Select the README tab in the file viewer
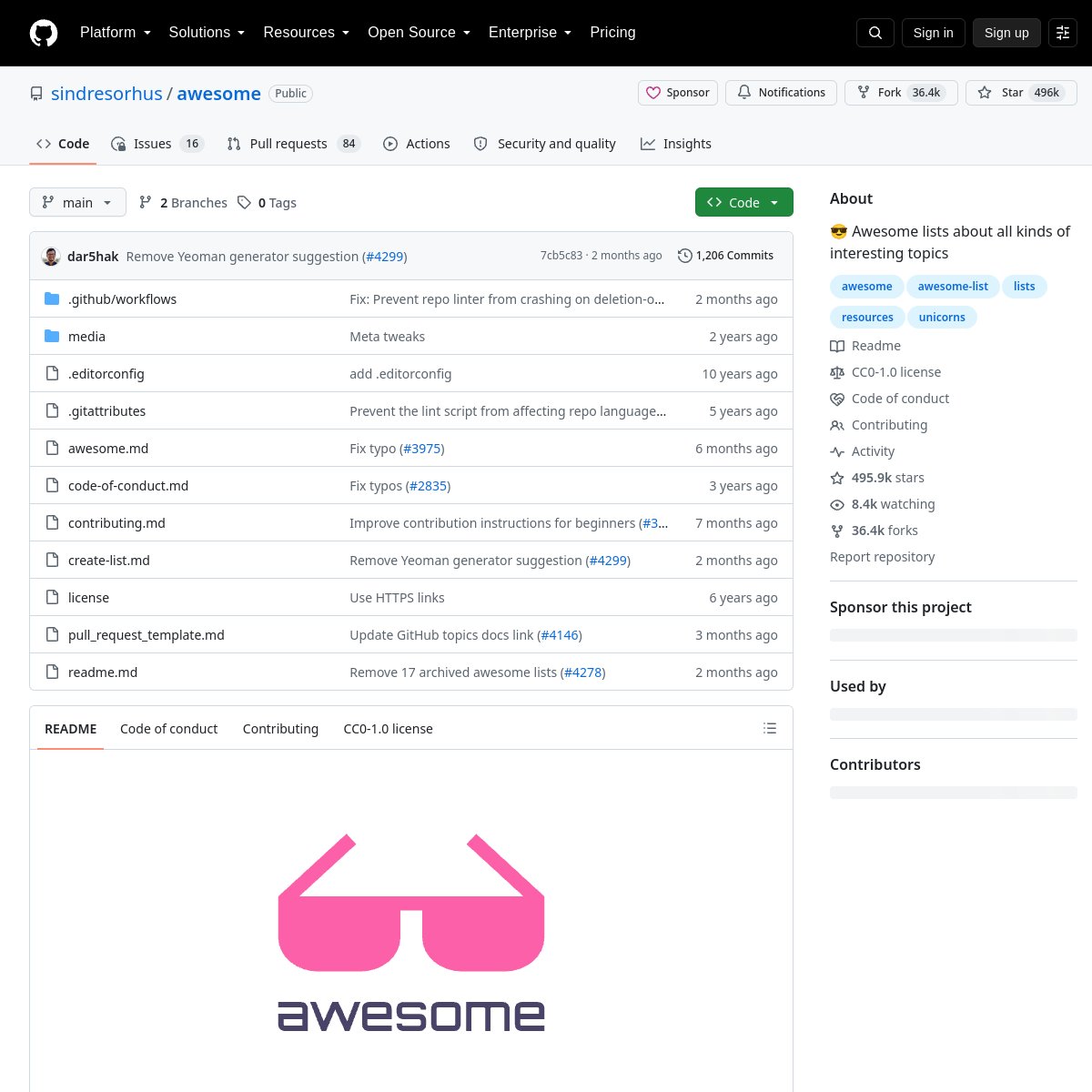Viewport: 1092px width, 1092px height. pos(70,729)
